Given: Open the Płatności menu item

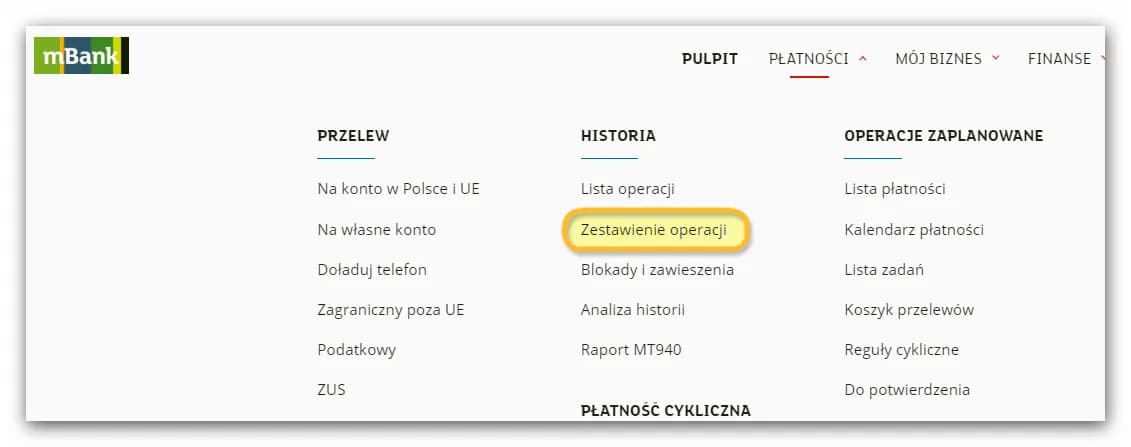Looking at the screenshot, I should click(808, 59).
